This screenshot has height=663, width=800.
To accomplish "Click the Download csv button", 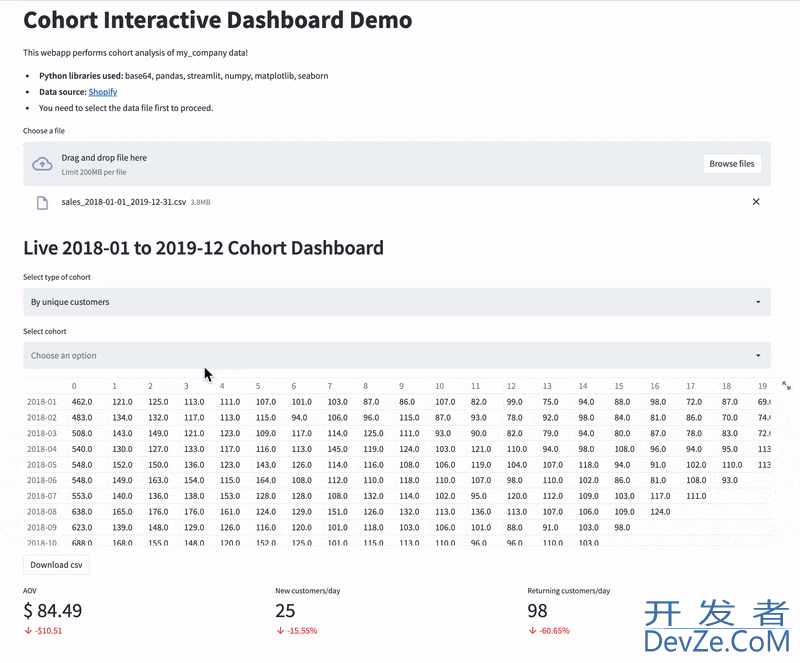I will pyautogui.click(x=56, y=564).
